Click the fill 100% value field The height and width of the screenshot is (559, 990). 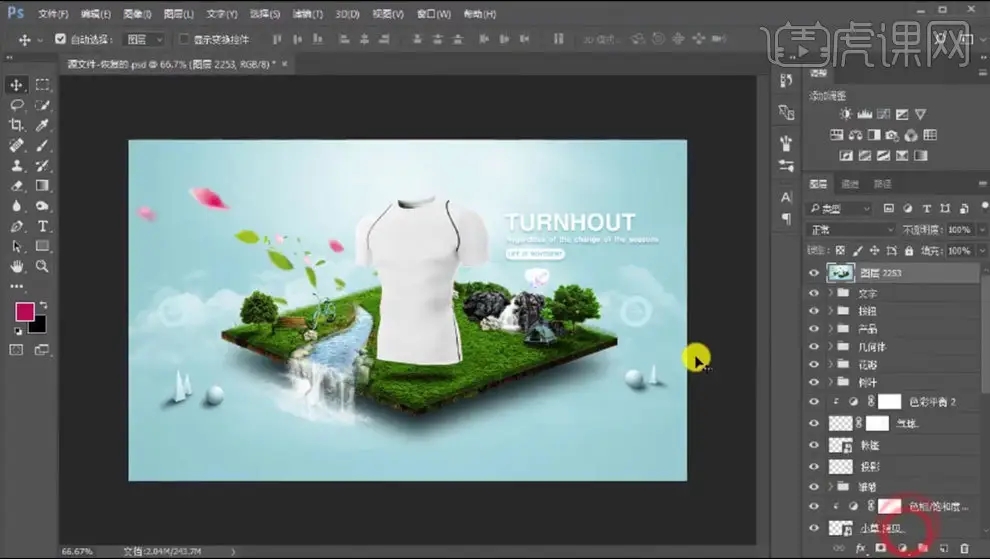959,251
